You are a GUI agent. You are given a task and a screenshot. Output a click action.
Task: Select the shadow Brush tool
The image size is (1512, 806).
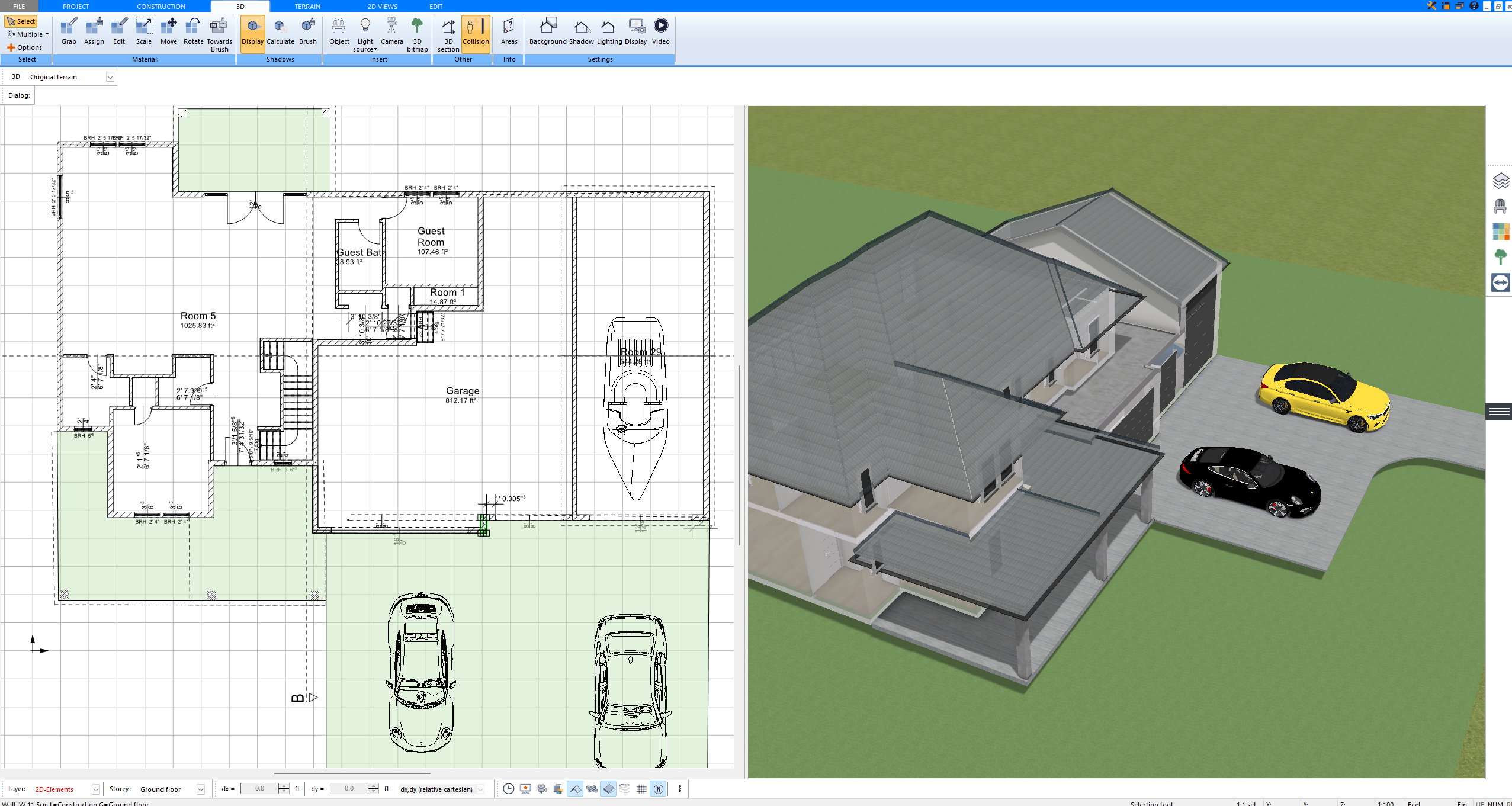(x=308, y=31)
